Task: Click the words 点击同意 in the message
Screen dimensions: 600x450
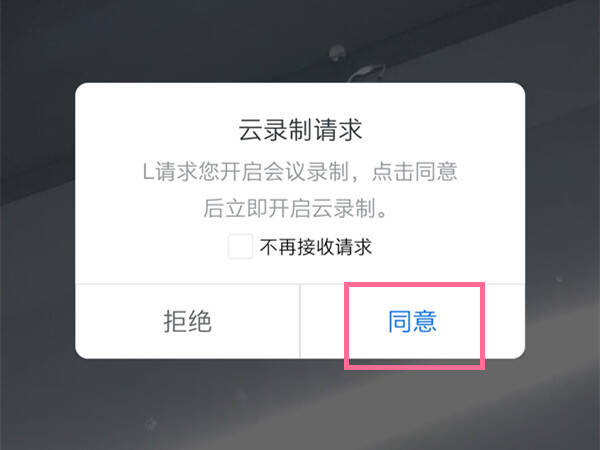Action: coord(415,171)
